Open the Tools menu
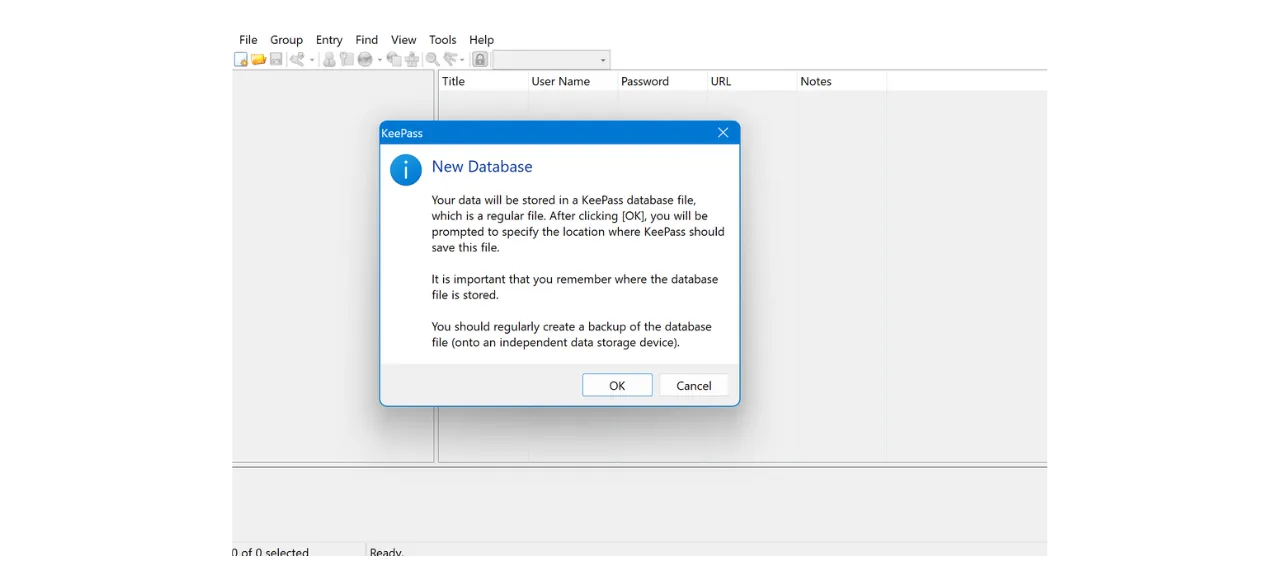1280x586 pixels. click(x=442, y=39)
